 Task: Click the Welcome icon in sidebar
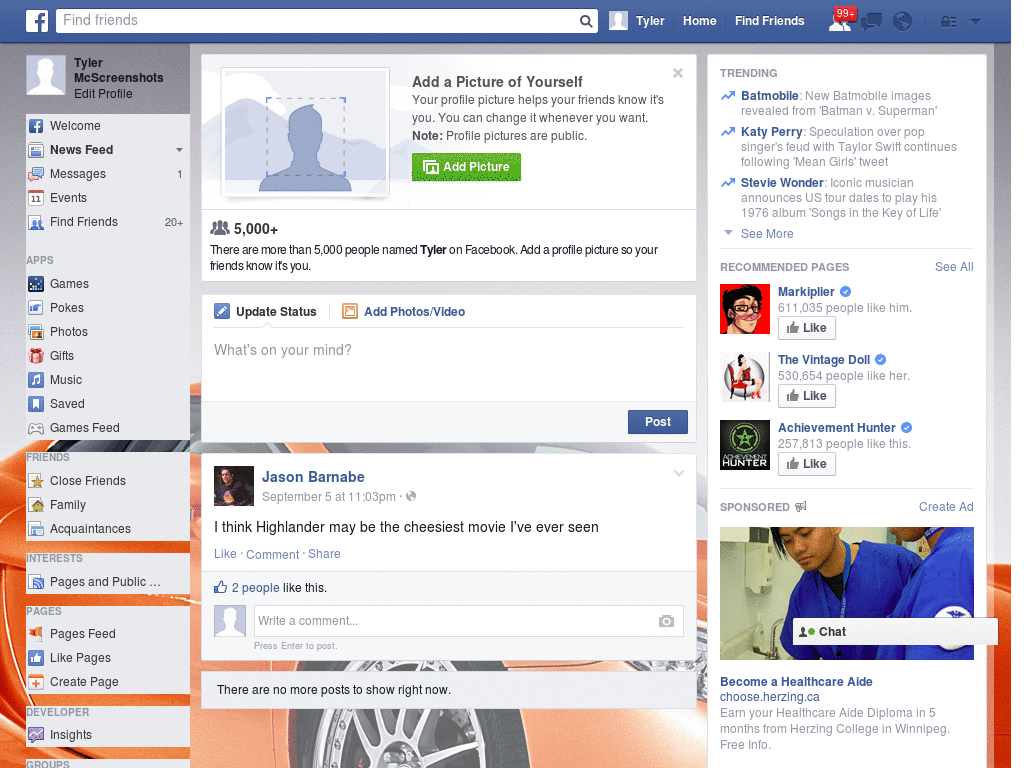36,126
